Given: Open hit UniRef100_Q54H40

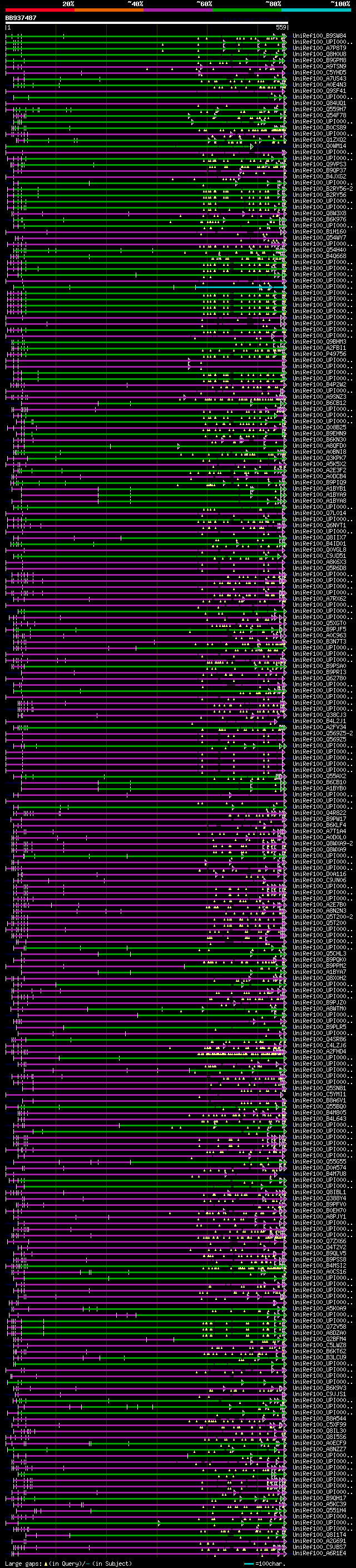Looking at the screenshot, I should click(319, 250).
